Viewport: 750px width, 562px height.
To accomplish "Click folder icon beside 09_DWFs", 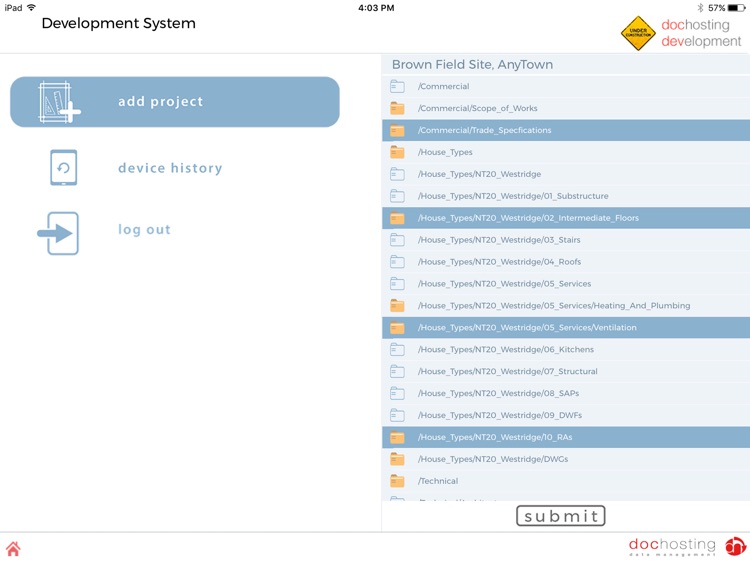I will tap(397, 416).
